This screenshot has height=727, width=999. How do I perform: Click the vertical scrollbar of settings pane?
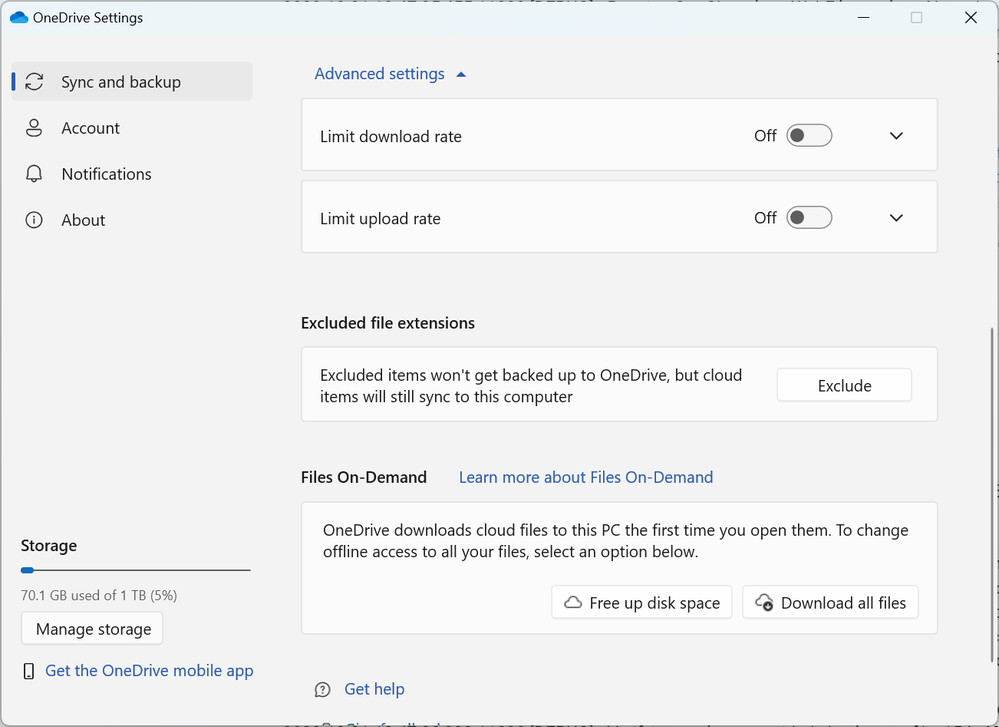pyautogui.click(x=991, y=495)
